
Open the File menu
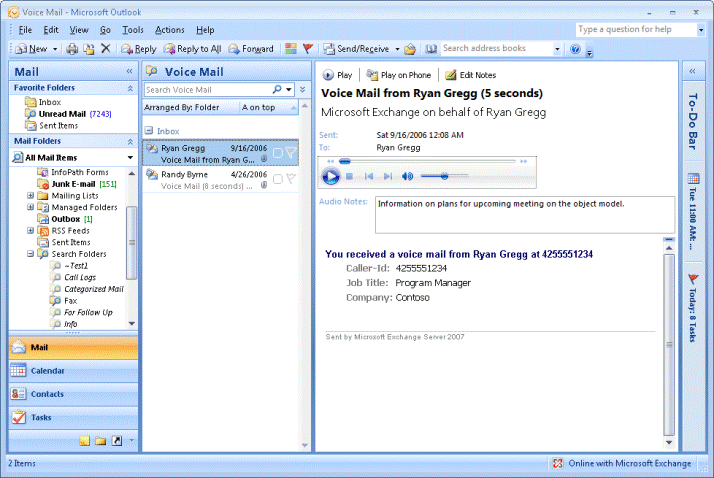(25, 30)
